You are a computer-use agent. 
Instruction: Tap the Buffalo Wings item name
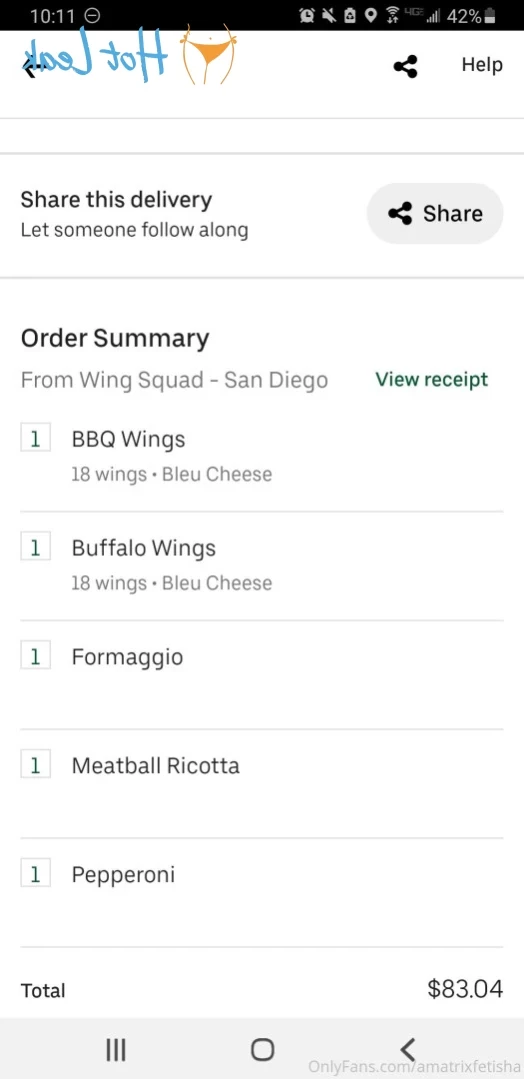click(143, 548)
